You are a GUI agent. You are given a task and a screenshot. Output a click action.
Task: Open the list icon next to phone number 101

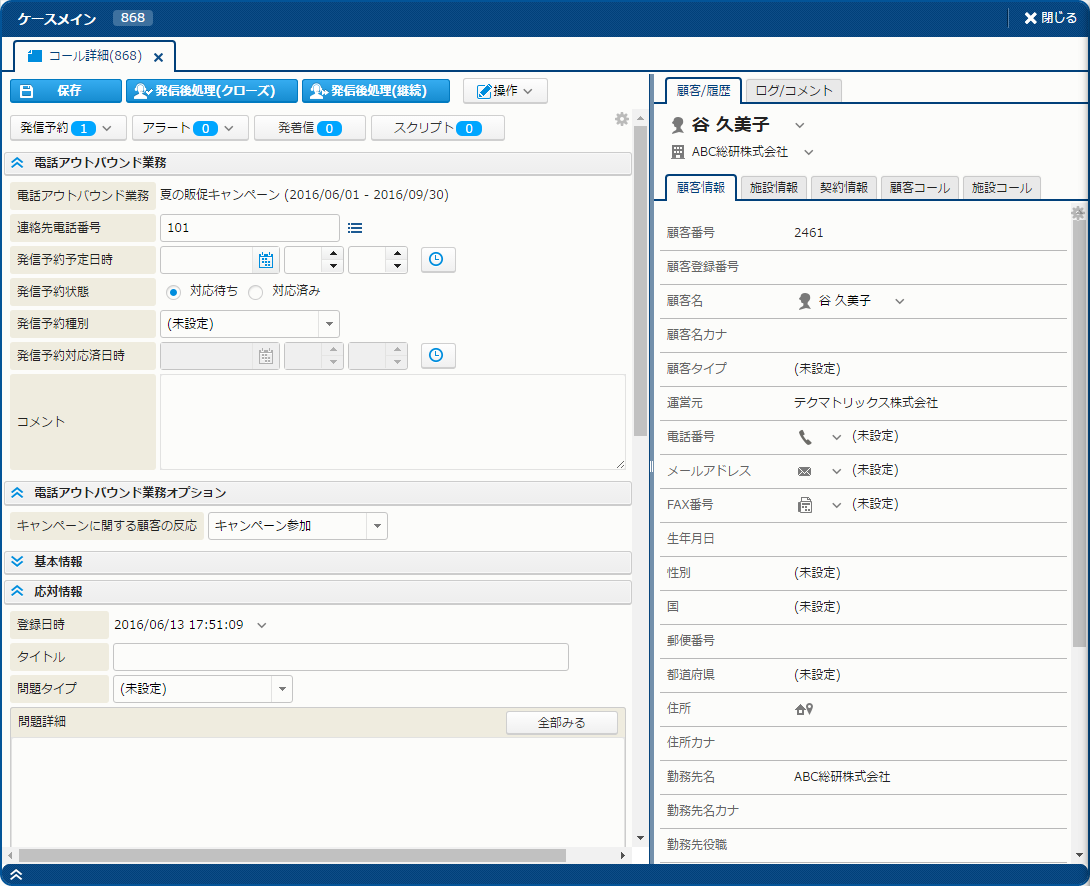pyautogui.click(x=355, y=228)
